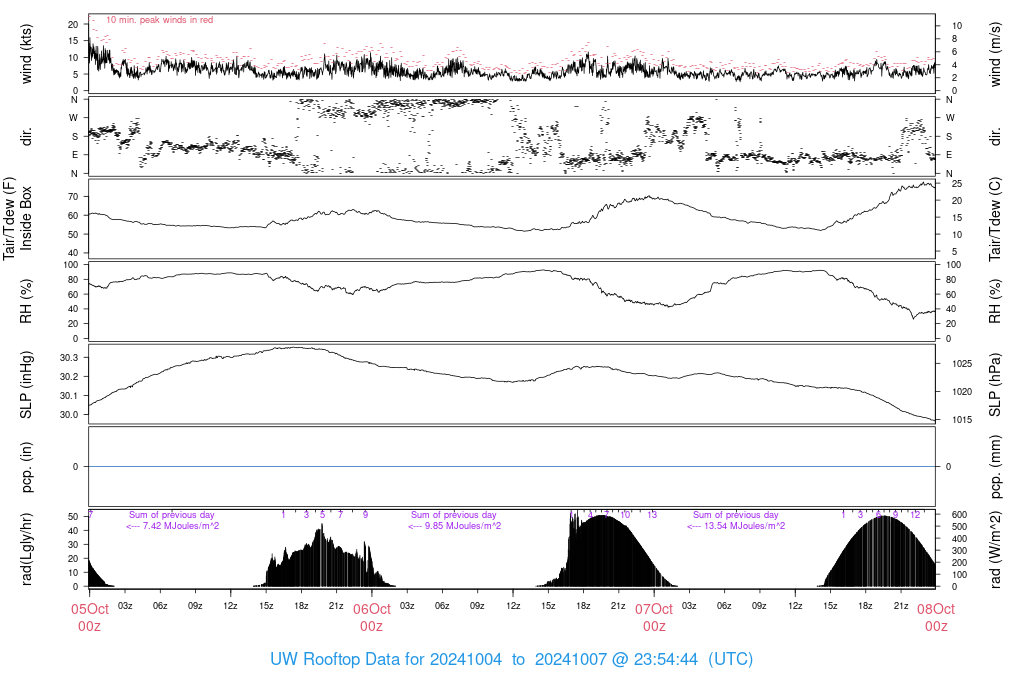Click the '13.54 MJoules/m^2' daily sum text
This screenshot has width=1024, height=700.
pyautogui.click(x=743, y=526)
